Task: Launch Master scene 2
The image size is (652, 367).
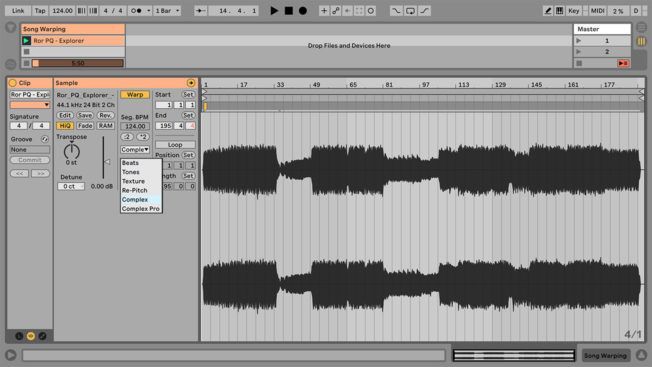Action: pos(578,52)
